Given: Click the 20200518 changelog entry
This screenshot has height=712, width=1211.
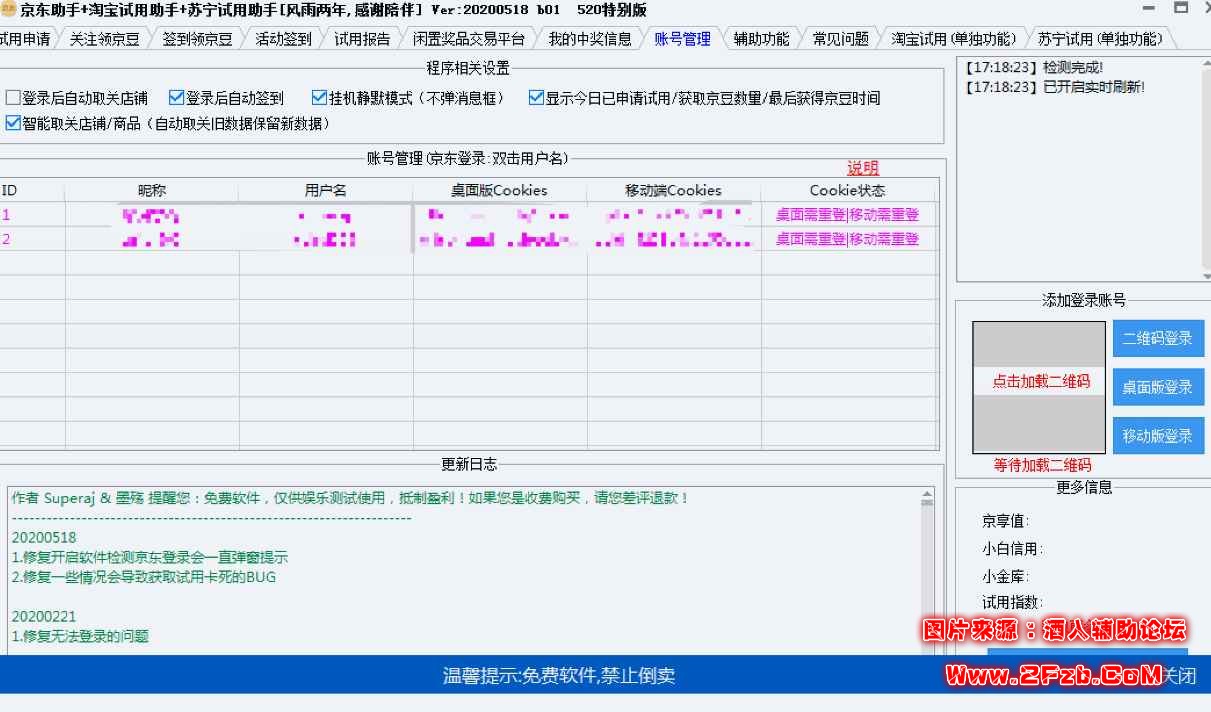Looking at the screenshot, I should click(44, 537).
